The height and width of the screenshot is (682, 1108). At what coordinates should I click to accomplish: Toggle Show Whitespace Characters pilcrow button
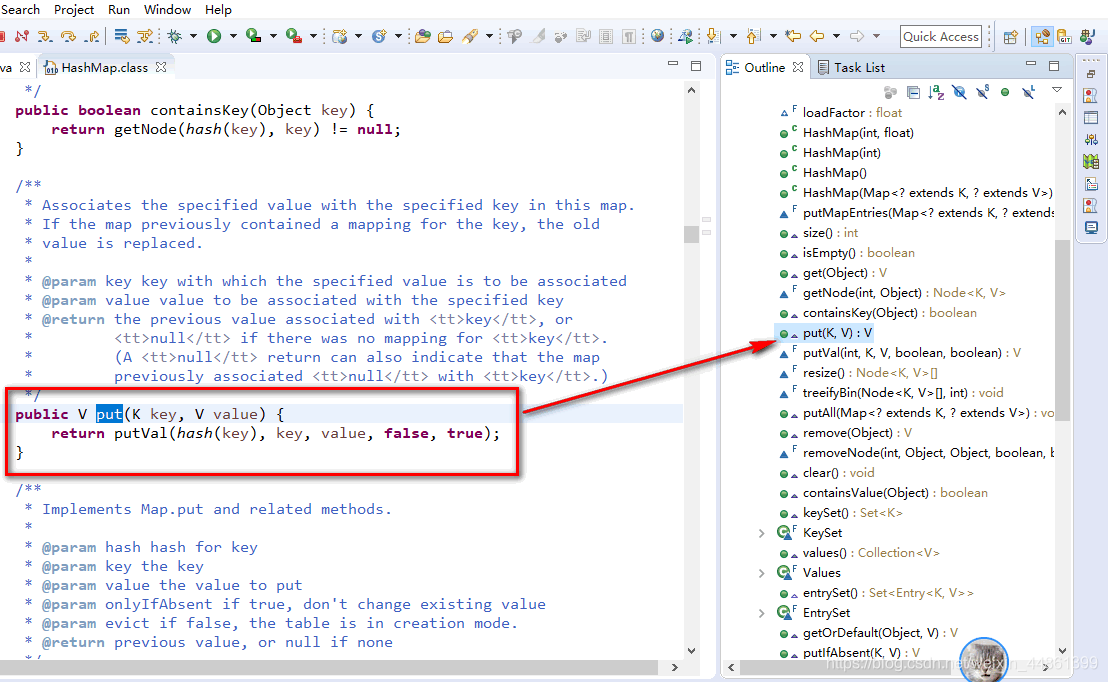[x=629, y=36]
